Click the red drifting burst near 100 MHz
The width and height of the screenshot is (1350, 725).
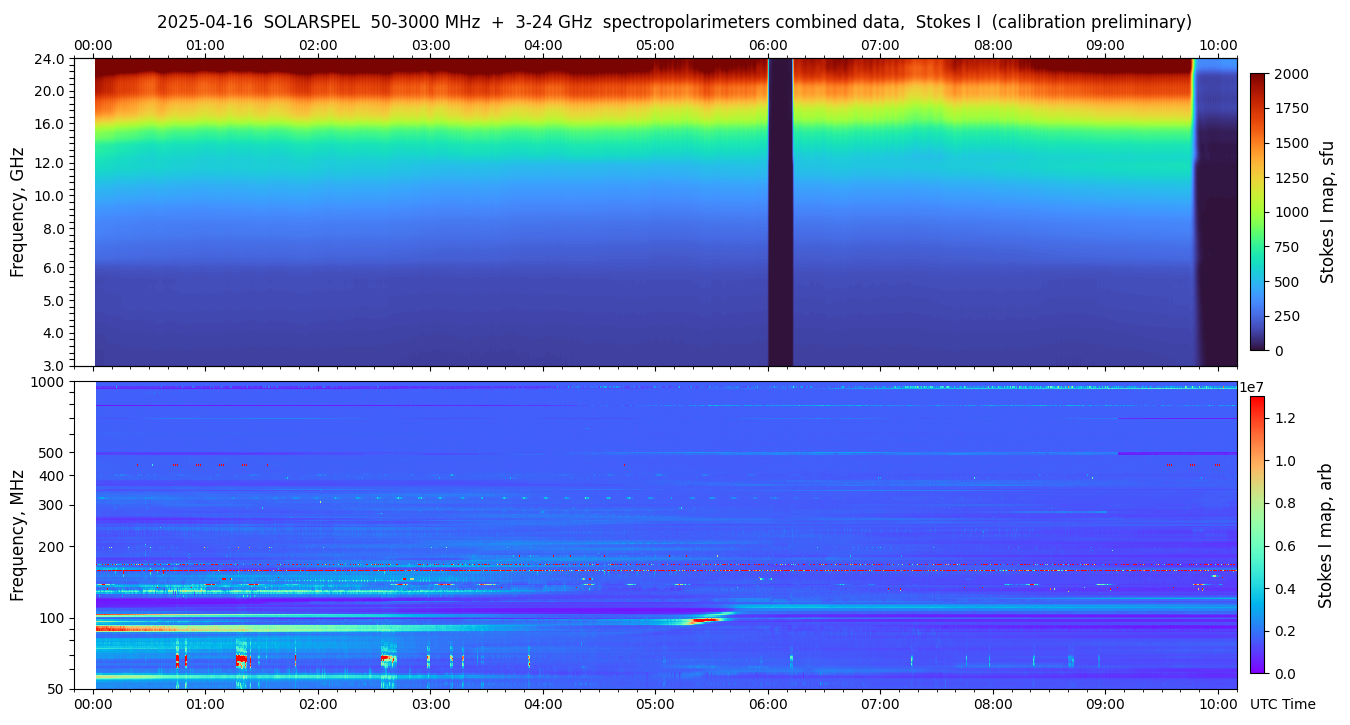pos(706,620)
